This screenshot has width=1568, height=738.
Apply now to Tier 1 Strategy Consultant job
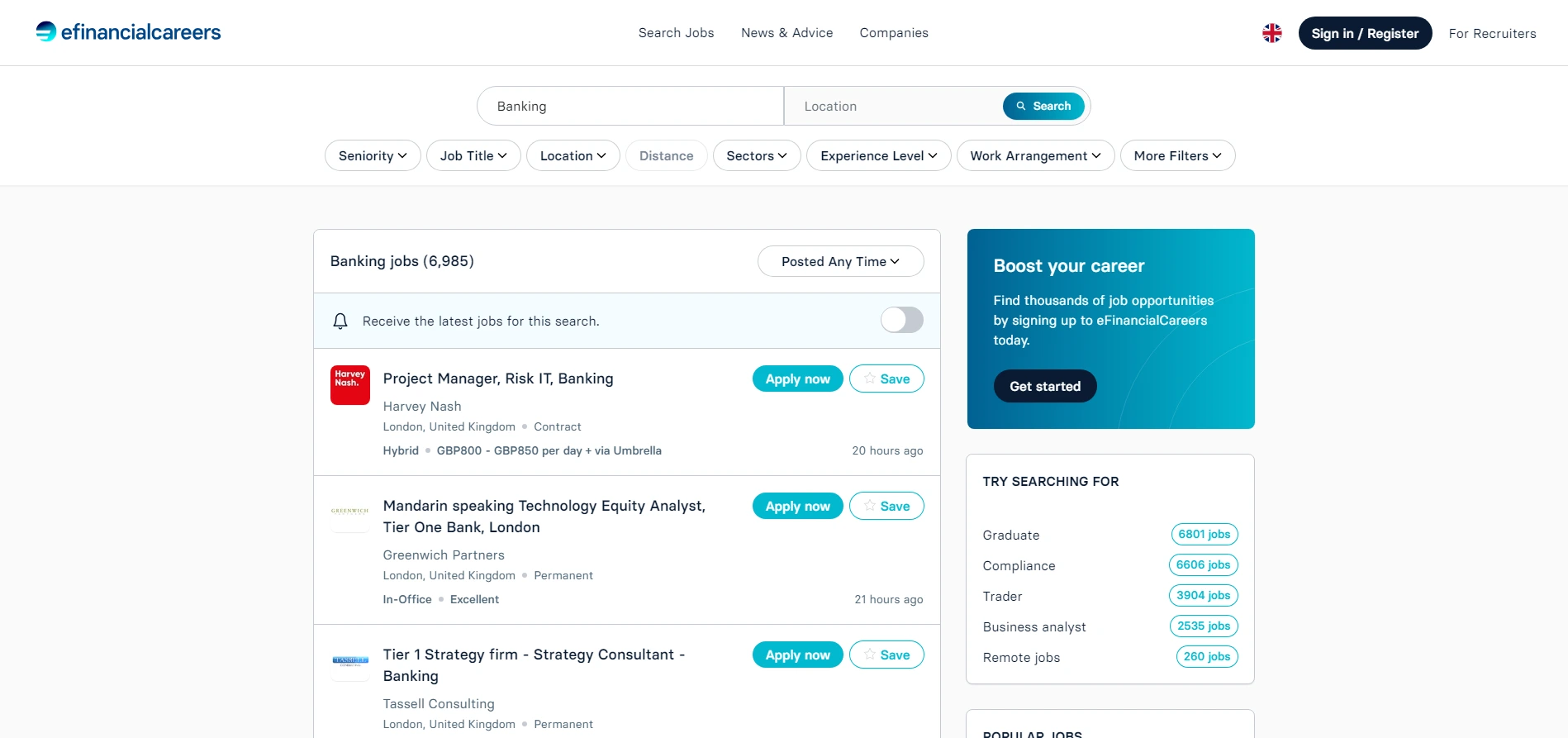(798, 655)
